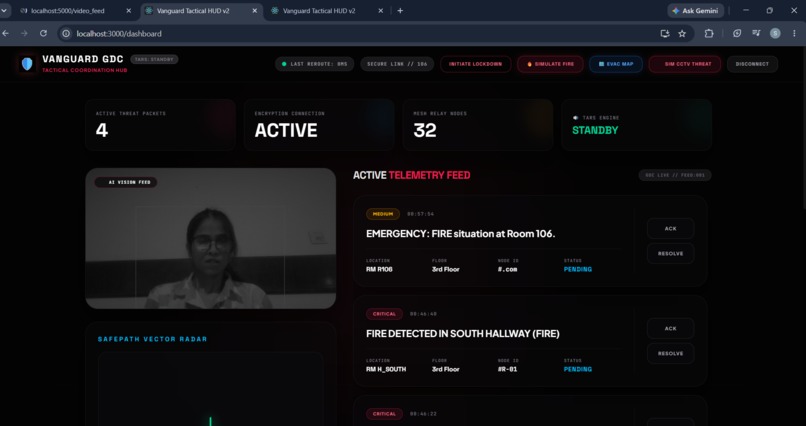Open the Evac Map
This screenshot has height=426, width=806.
(x=616, y=64)
